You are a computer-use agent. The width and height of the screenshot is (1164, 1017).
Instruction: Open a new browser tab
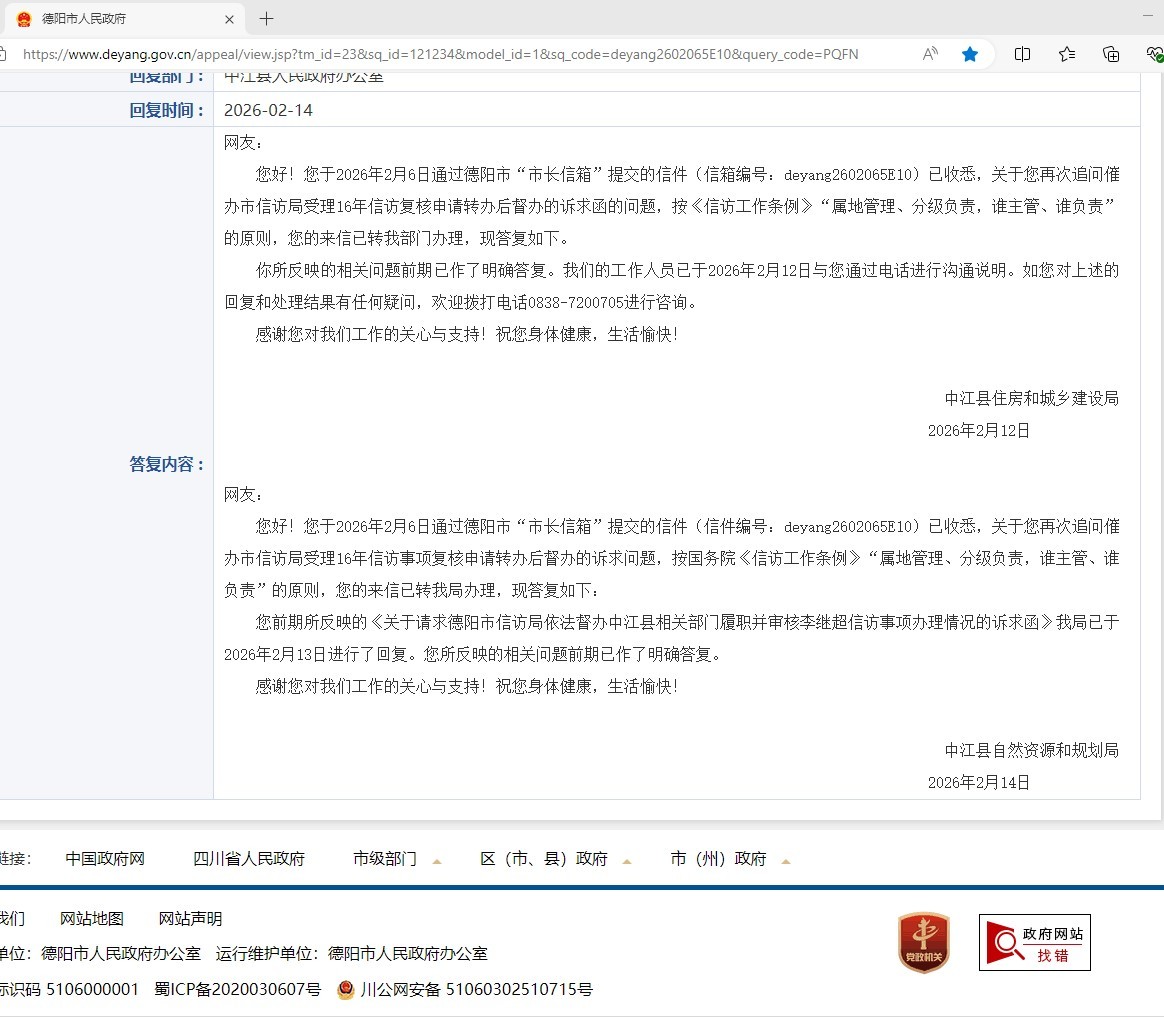[266, 19]
